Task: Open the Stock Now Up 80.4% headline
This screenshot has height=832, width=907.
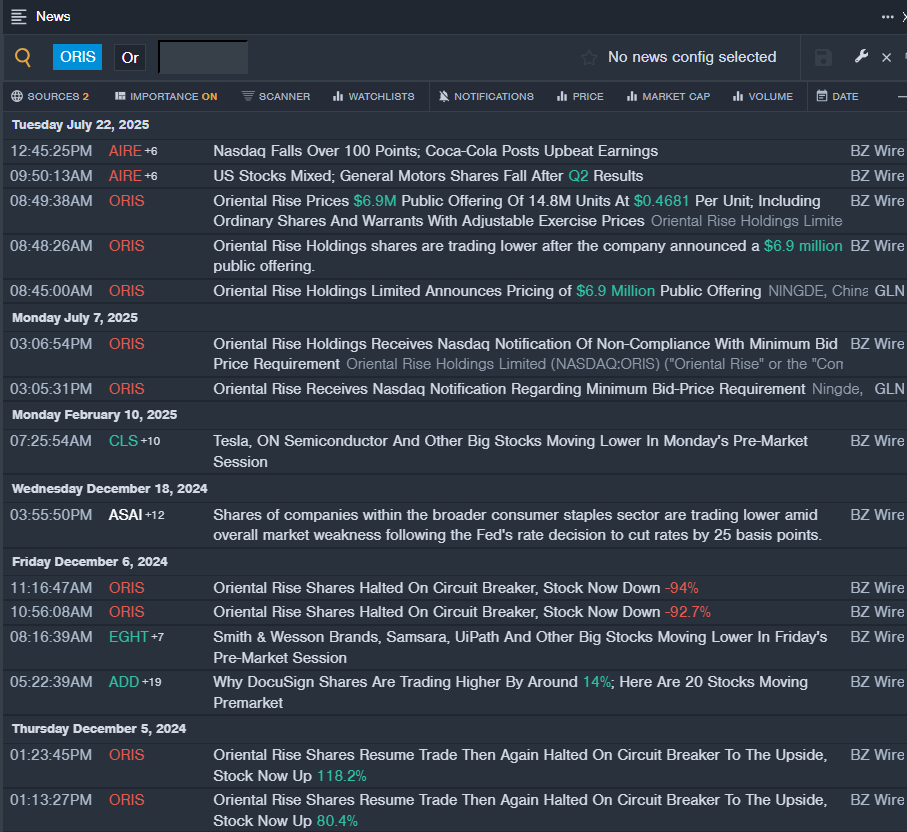Action: point(520,811)
